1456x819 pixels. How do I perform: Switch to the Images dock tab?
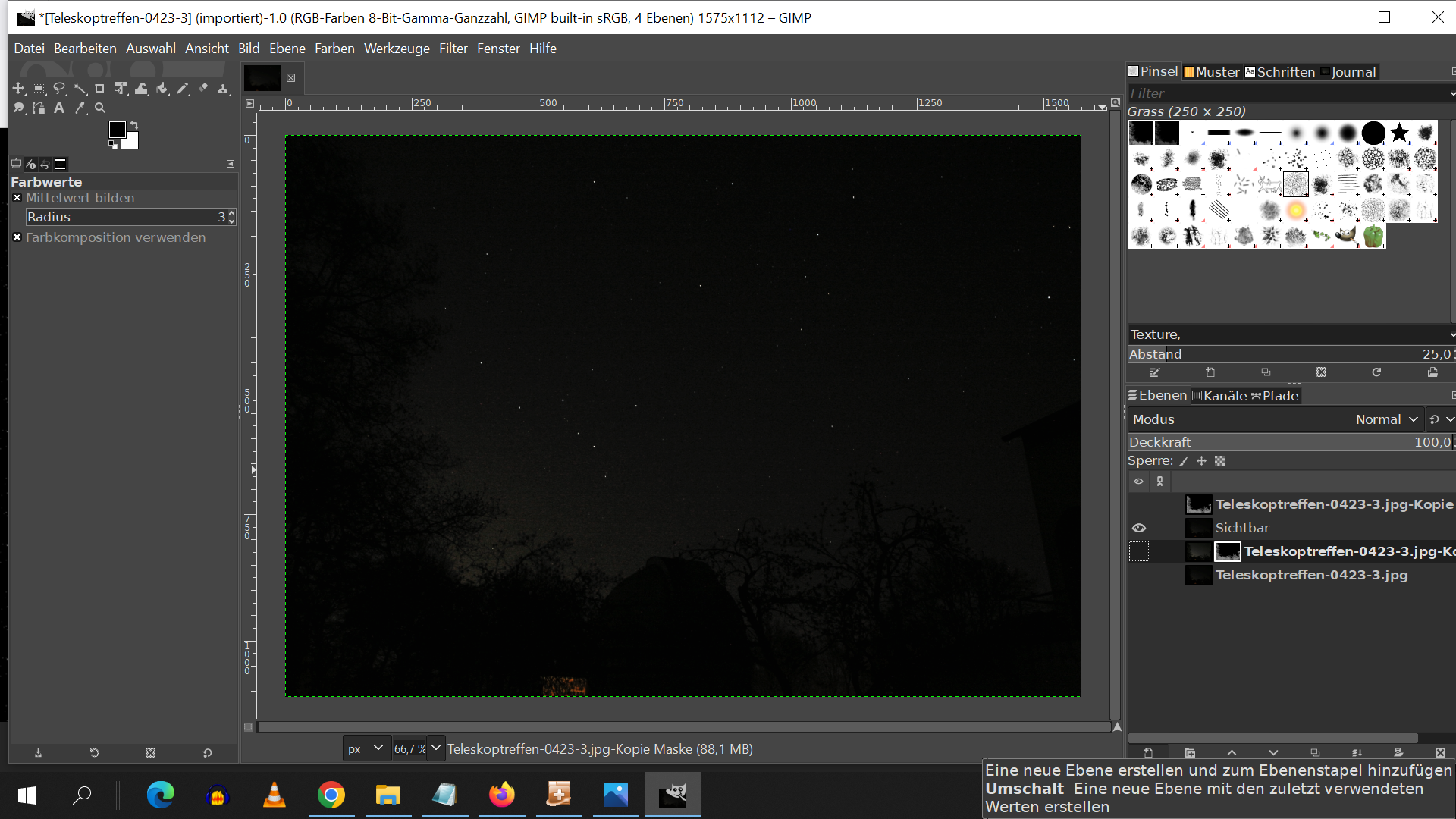[x=61, y=164]
